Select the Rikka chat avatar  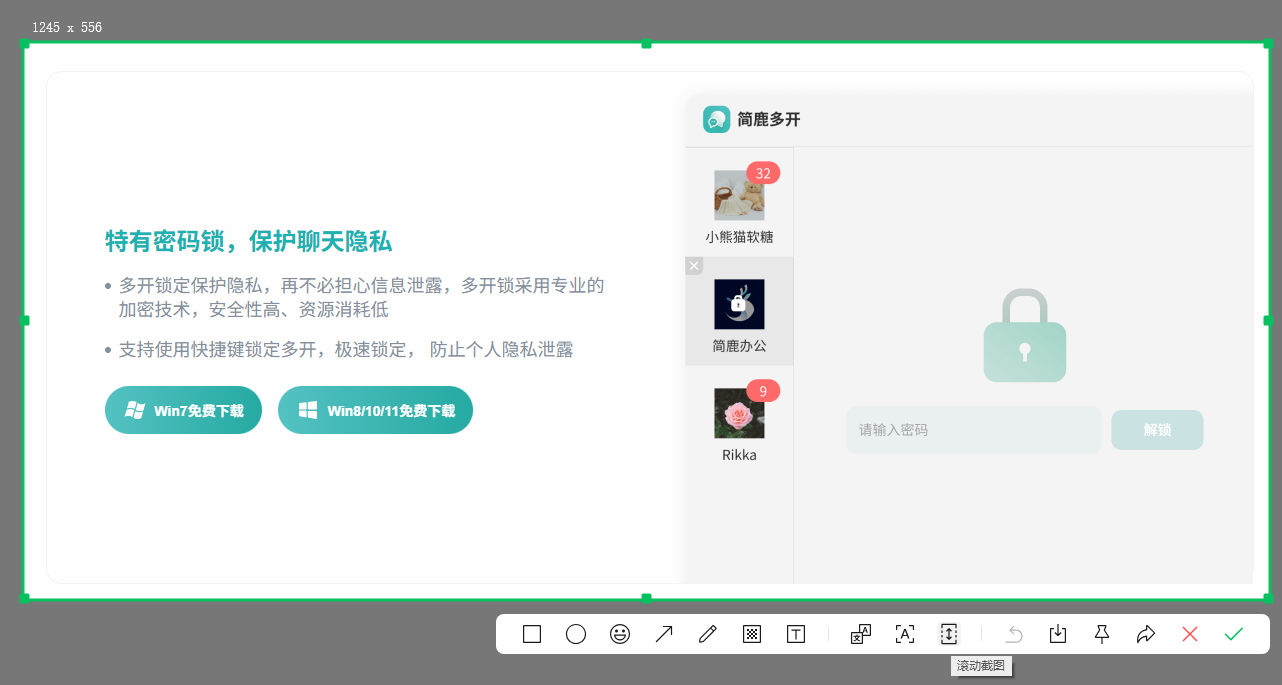[739, 414]
